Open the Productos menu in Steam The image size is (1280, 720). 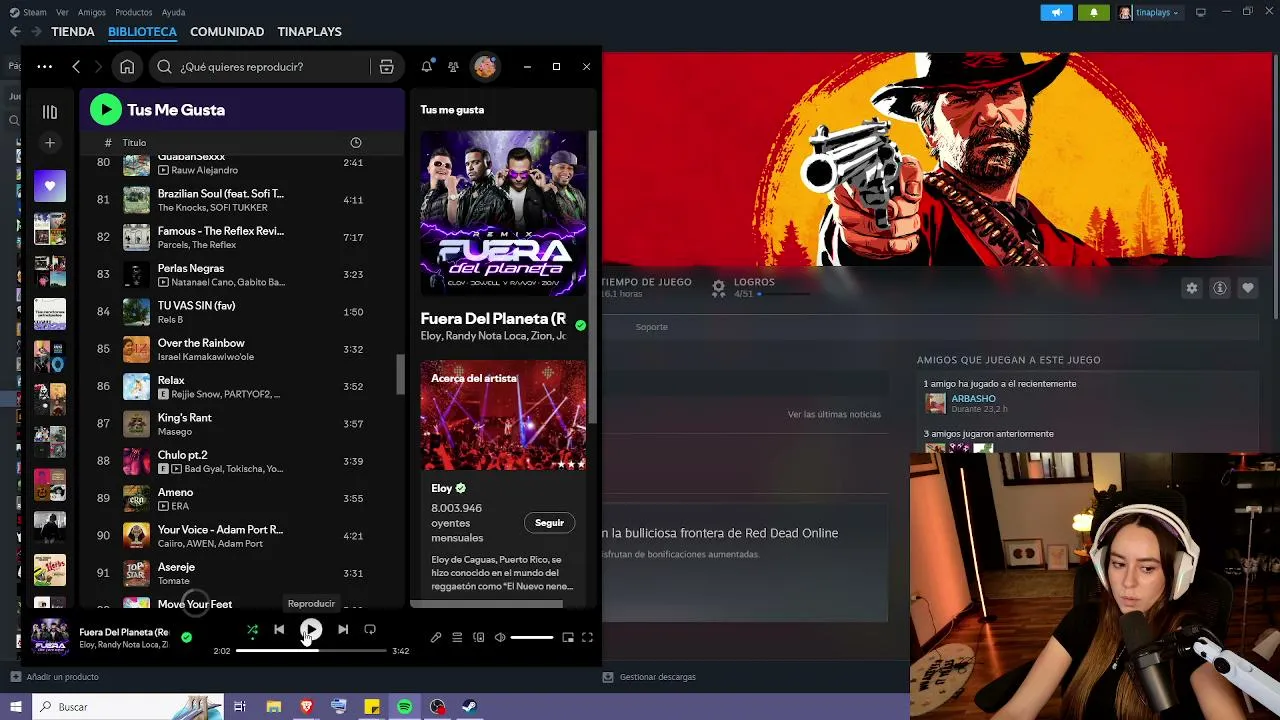[134, 12]
